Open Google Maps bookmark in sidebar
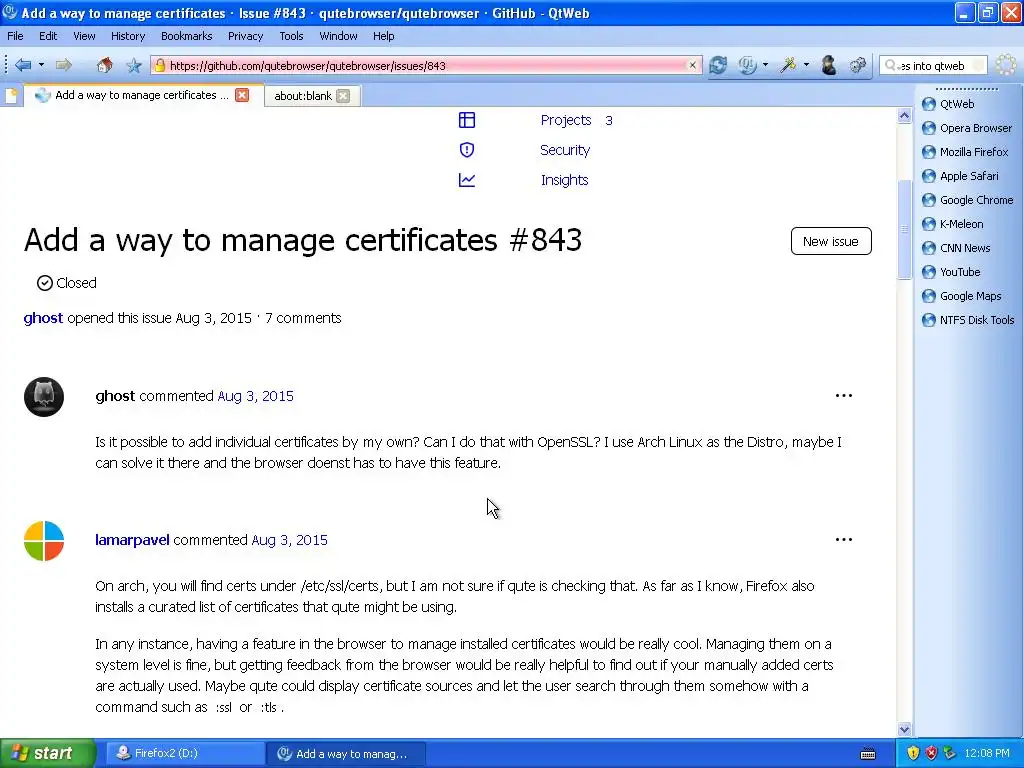This screenshot has height=768, width=1024. pos(961,296)
